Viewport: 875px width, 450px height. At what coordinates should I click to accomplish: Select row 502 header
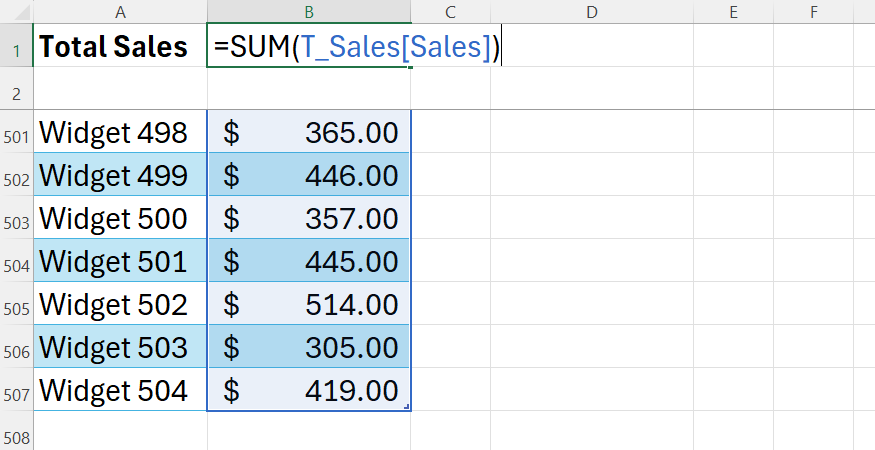tap(16, 175)
